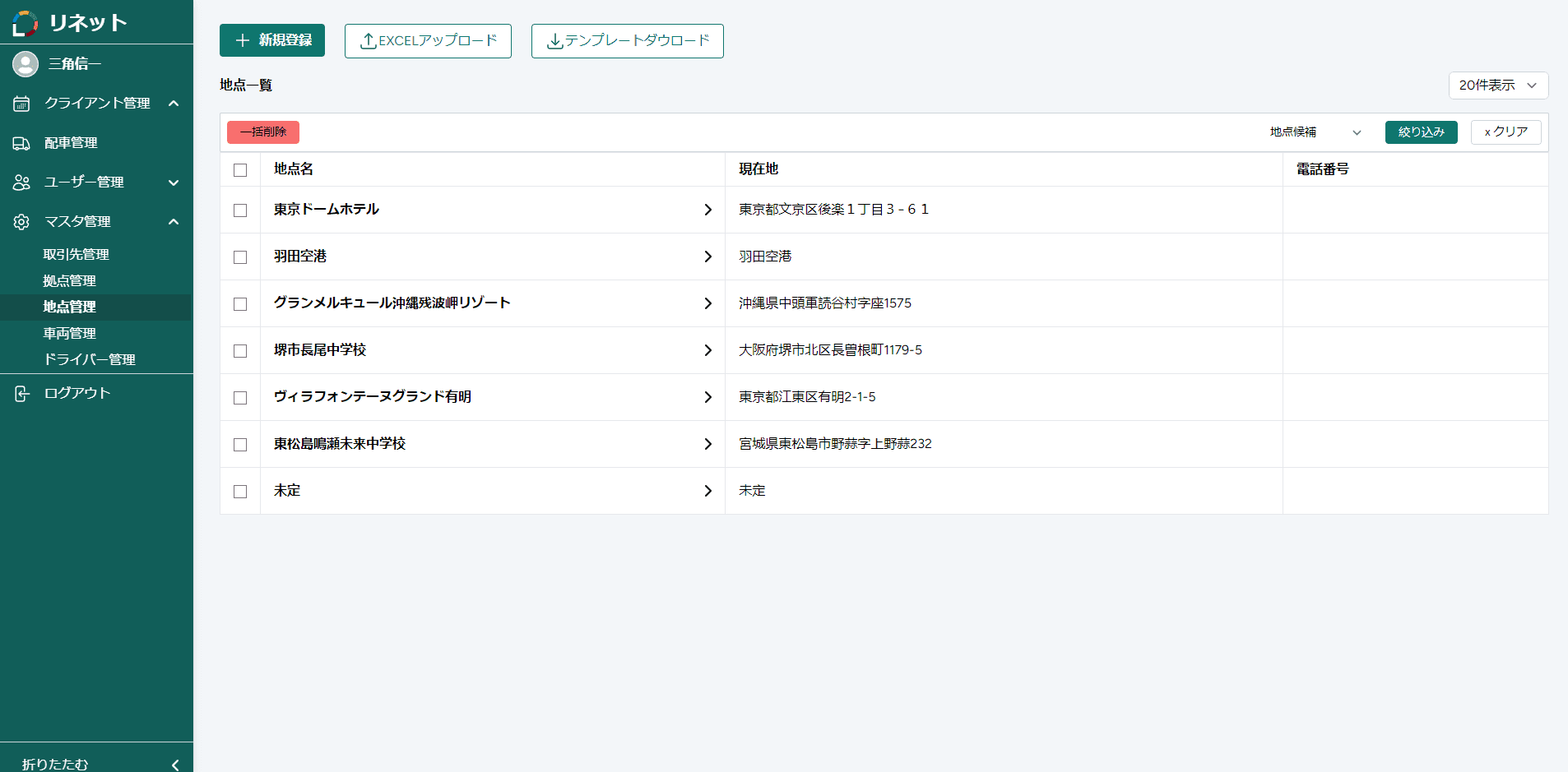Click the 配車管理 truck icon

click(x=21, y=143)
